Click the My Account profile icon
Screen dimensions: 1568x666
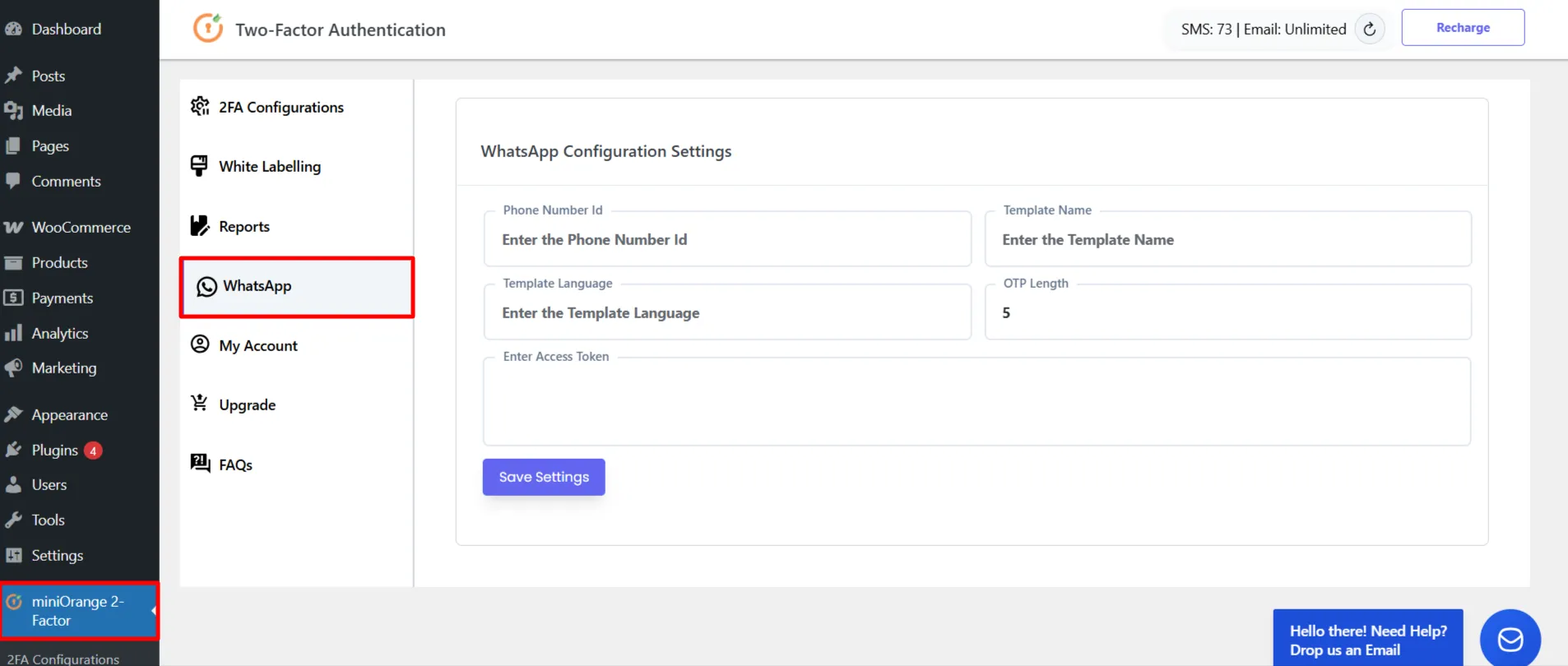click(x=200, y=344)
